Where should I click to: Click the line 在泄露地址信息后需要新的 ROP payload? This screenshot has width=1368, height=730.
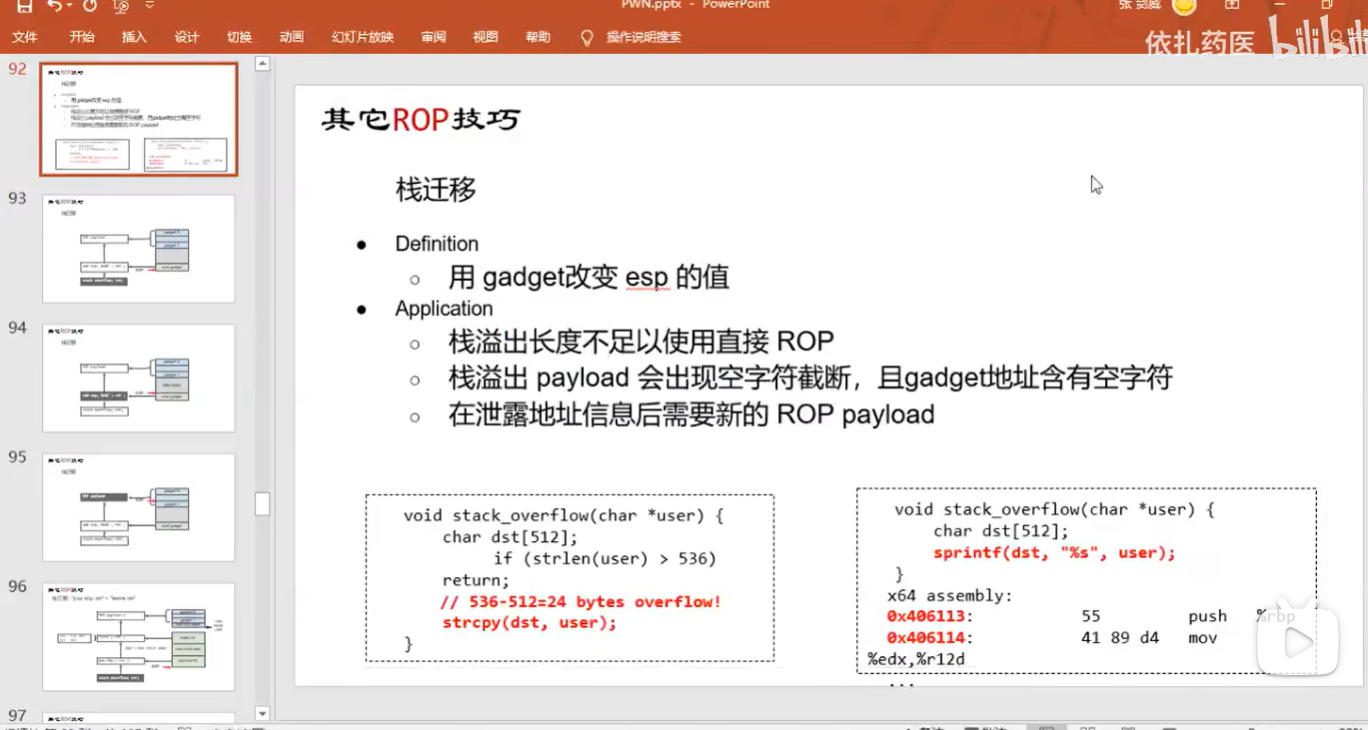(x=691, y=414)
